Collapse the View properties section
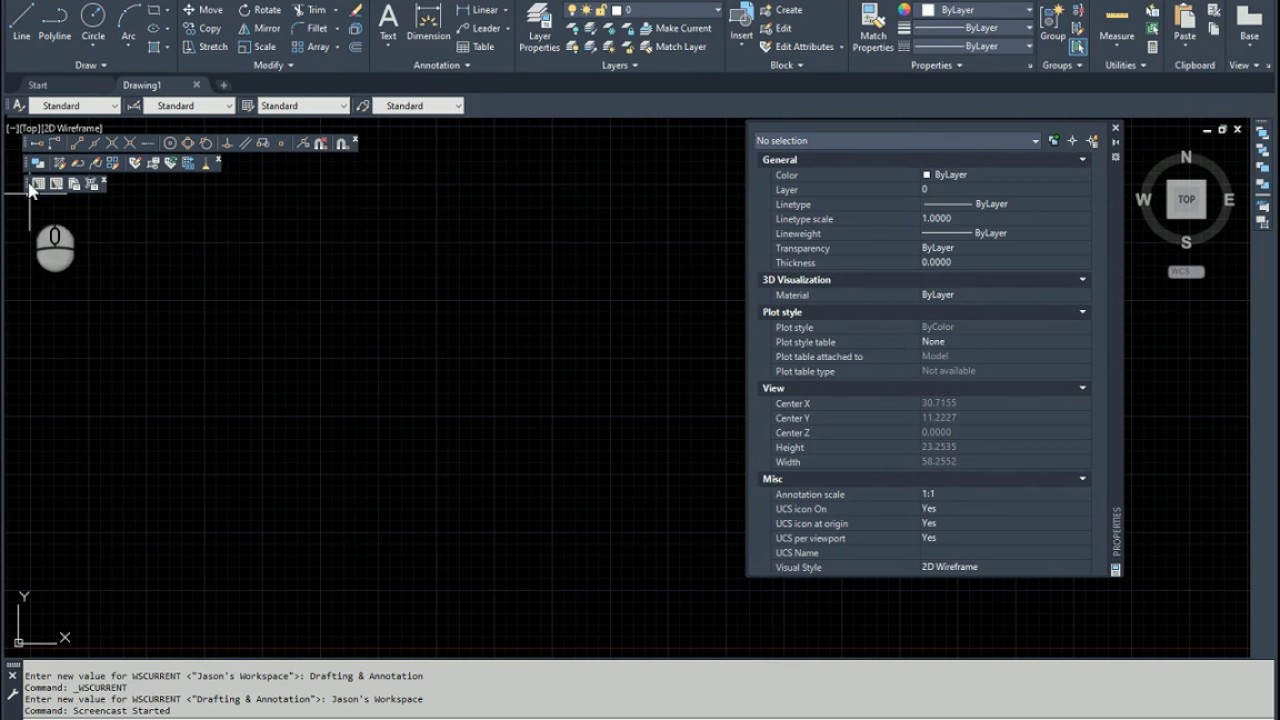The width and height of the screenshot is (1280, 720). tap(1082, 388)
